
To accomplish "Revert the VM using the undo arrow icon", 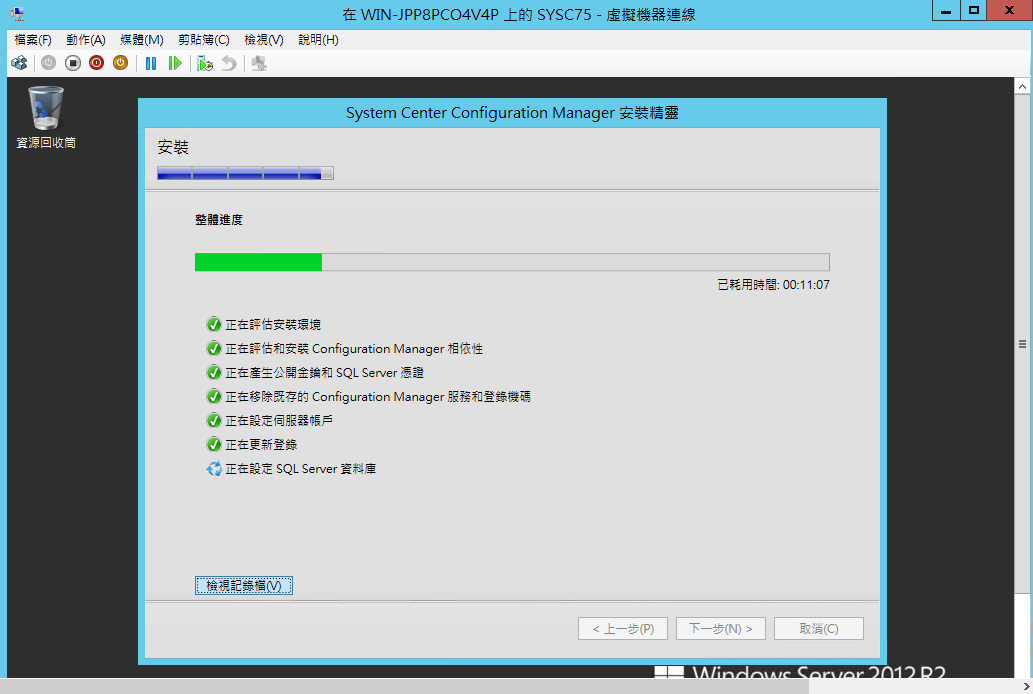I will pyautogui.click(x=229, y=63).
